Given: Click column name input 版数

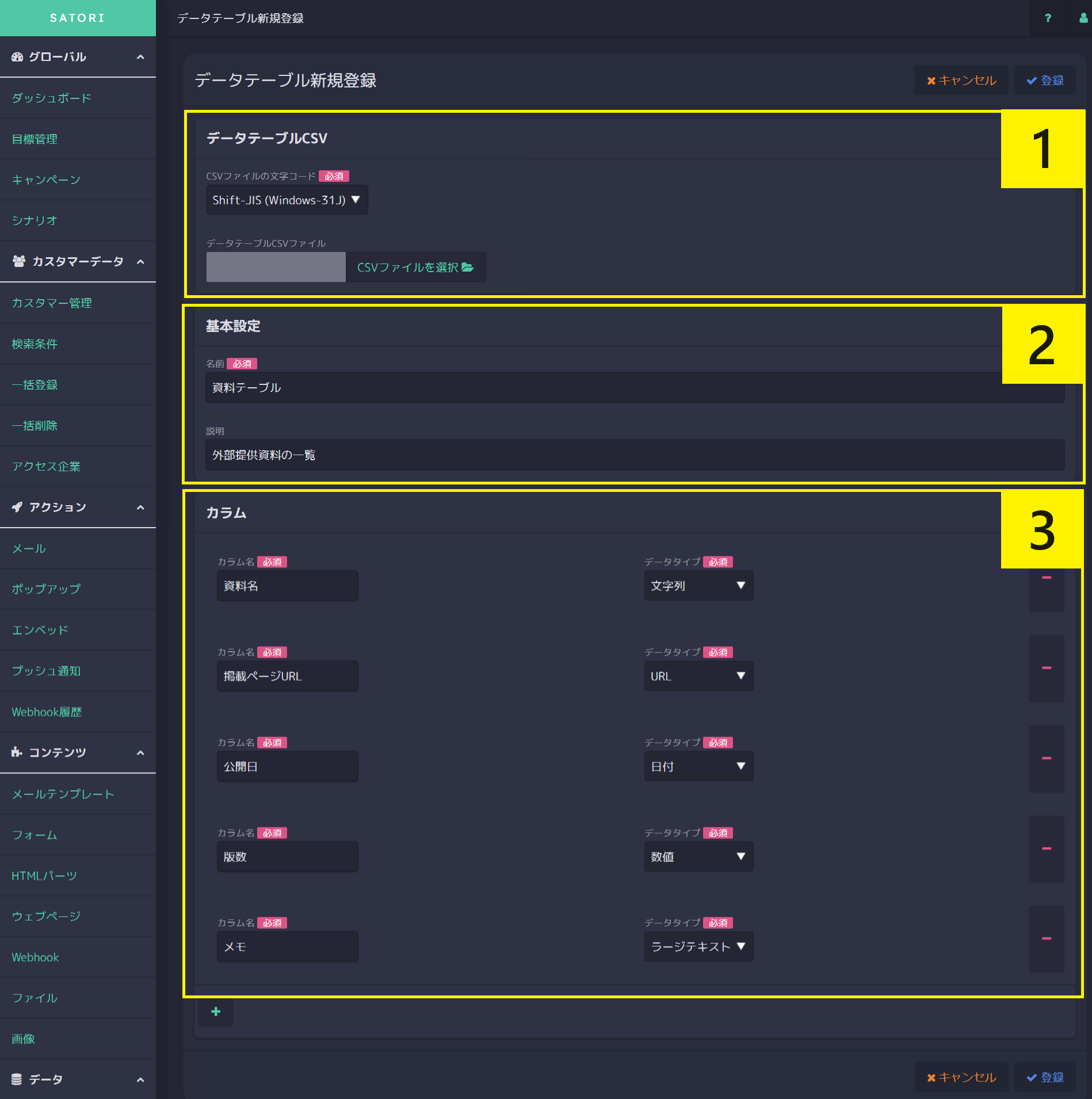Looking at the screenshot, I should 288,857.
